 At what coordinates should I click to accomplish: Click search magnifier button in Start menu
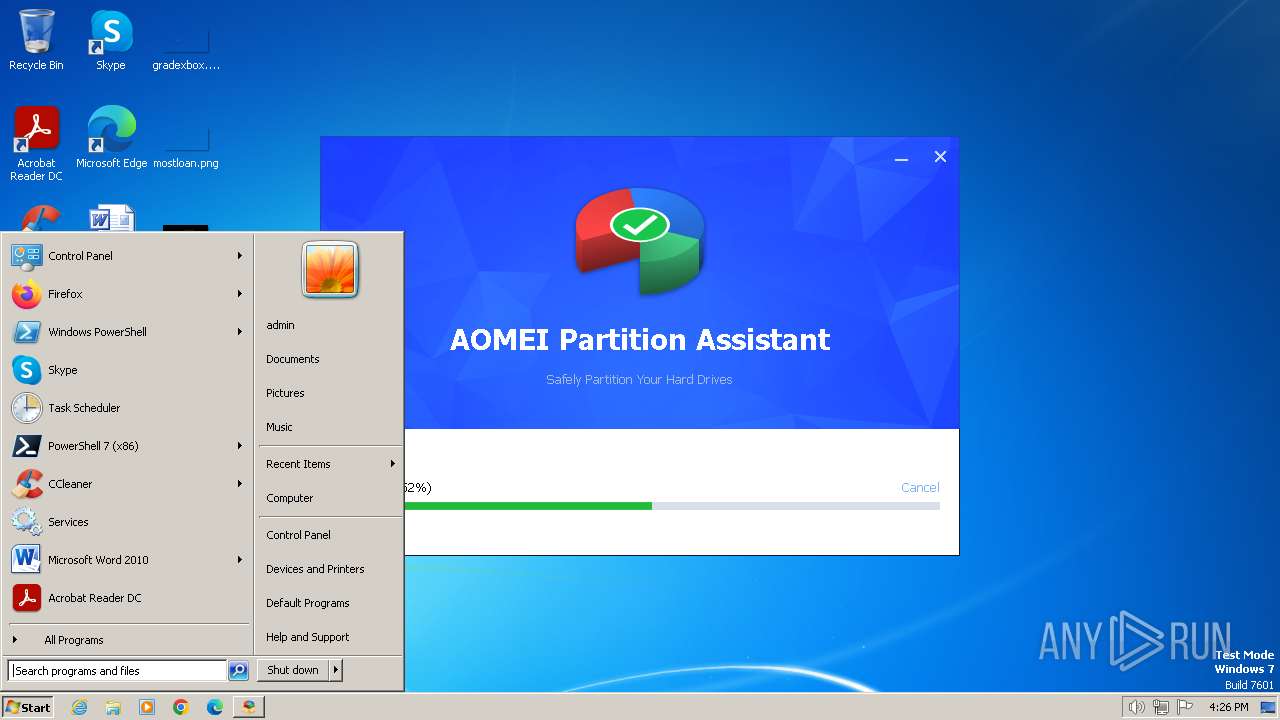tap(238, 671)
